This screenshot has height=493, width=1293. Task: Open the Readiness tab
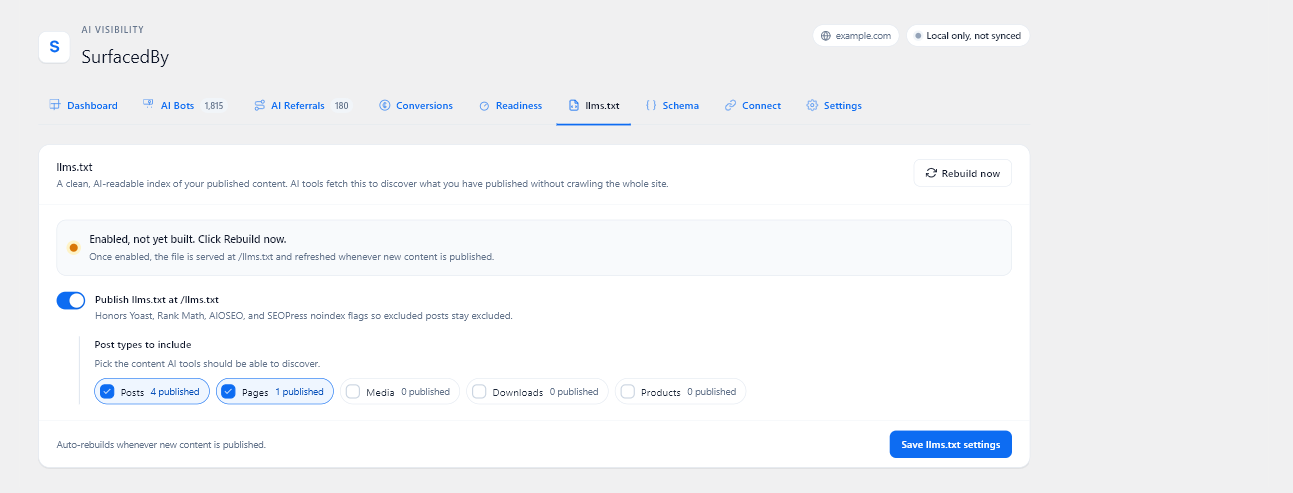click(510, 105)
